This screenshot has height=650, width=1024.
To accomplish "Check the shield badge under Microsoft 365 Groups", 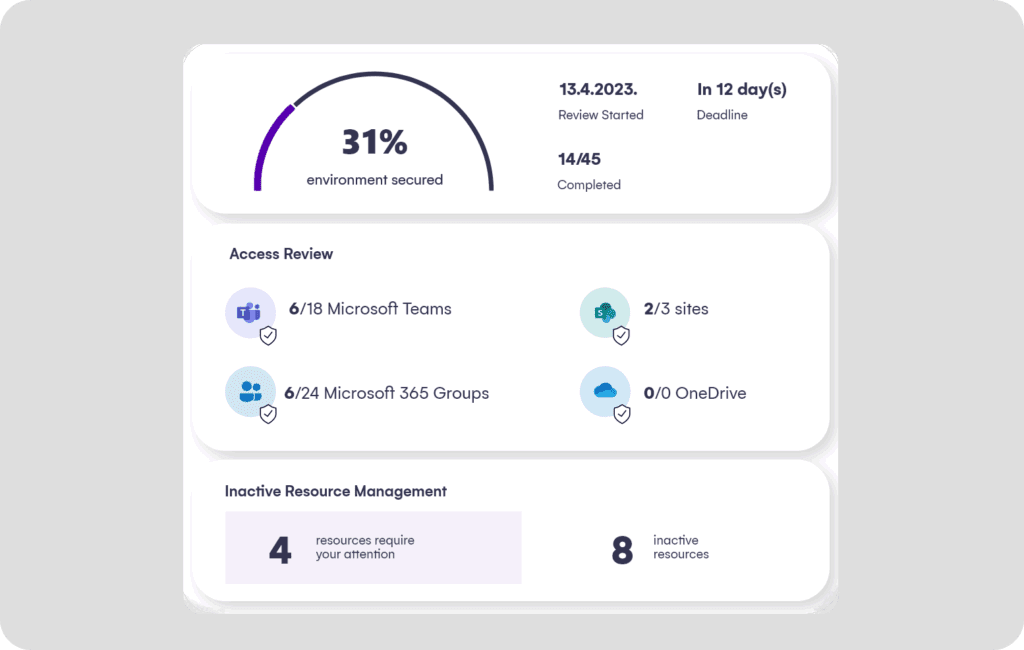I will [x=266, y=415].
